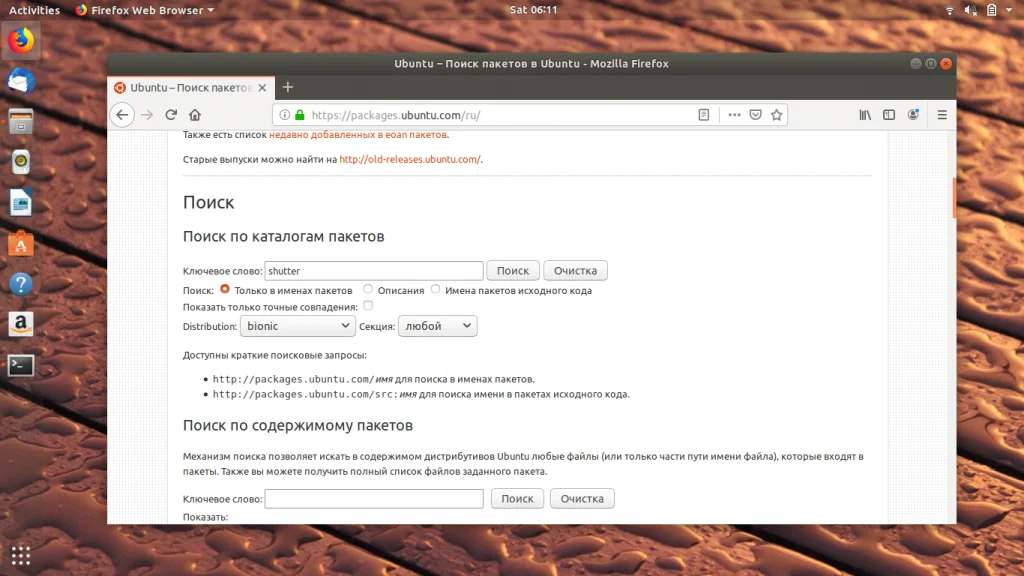The height and width of the screenshot is (576, 1024).
Task: Select 'Имена пакетов исходного кода' radio
Action: tap(436, 289)
